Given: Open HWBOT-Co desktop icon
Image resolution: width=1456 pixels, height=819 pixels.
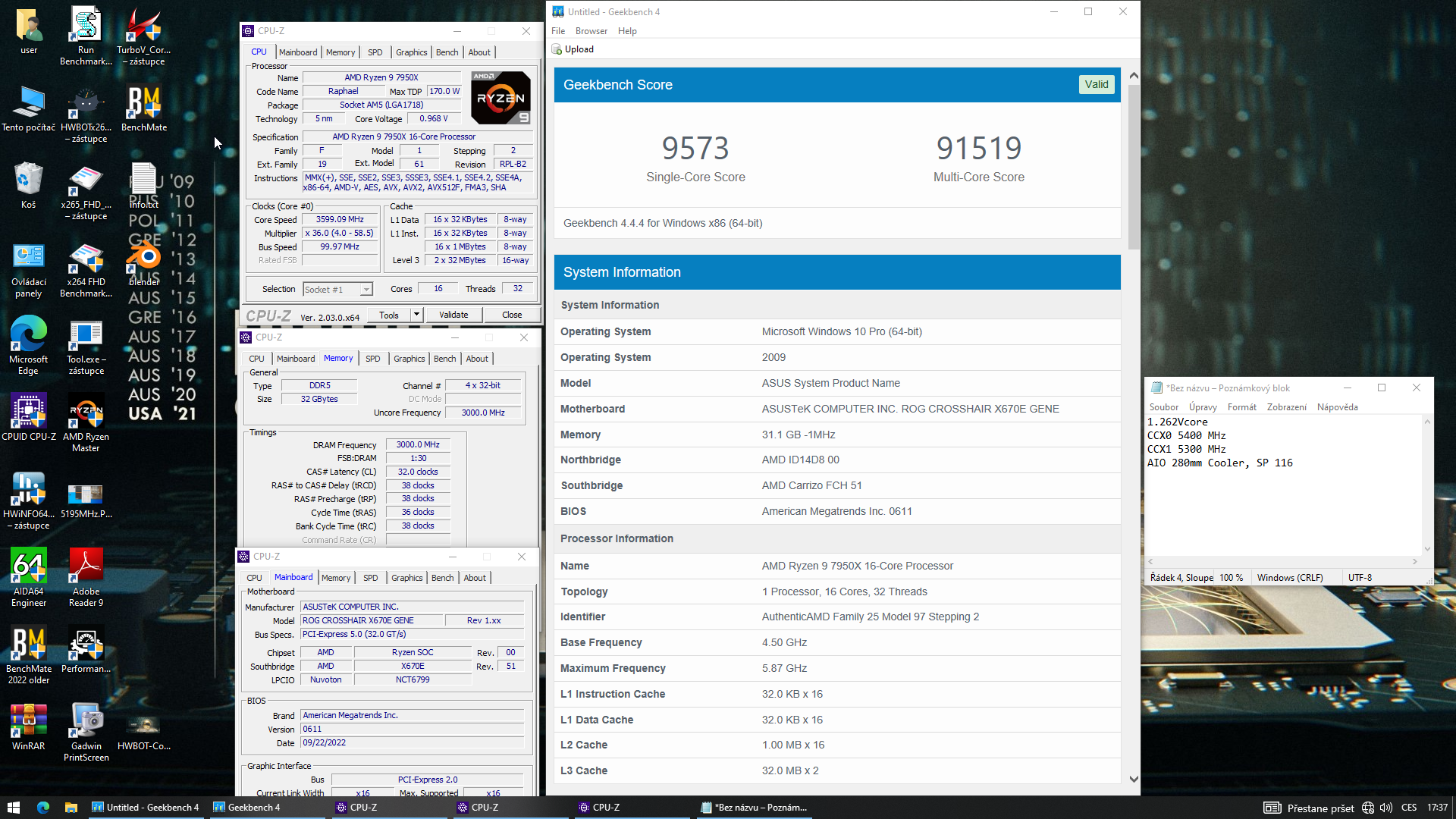Looking at the screenshot, I should tap(143, 733).
